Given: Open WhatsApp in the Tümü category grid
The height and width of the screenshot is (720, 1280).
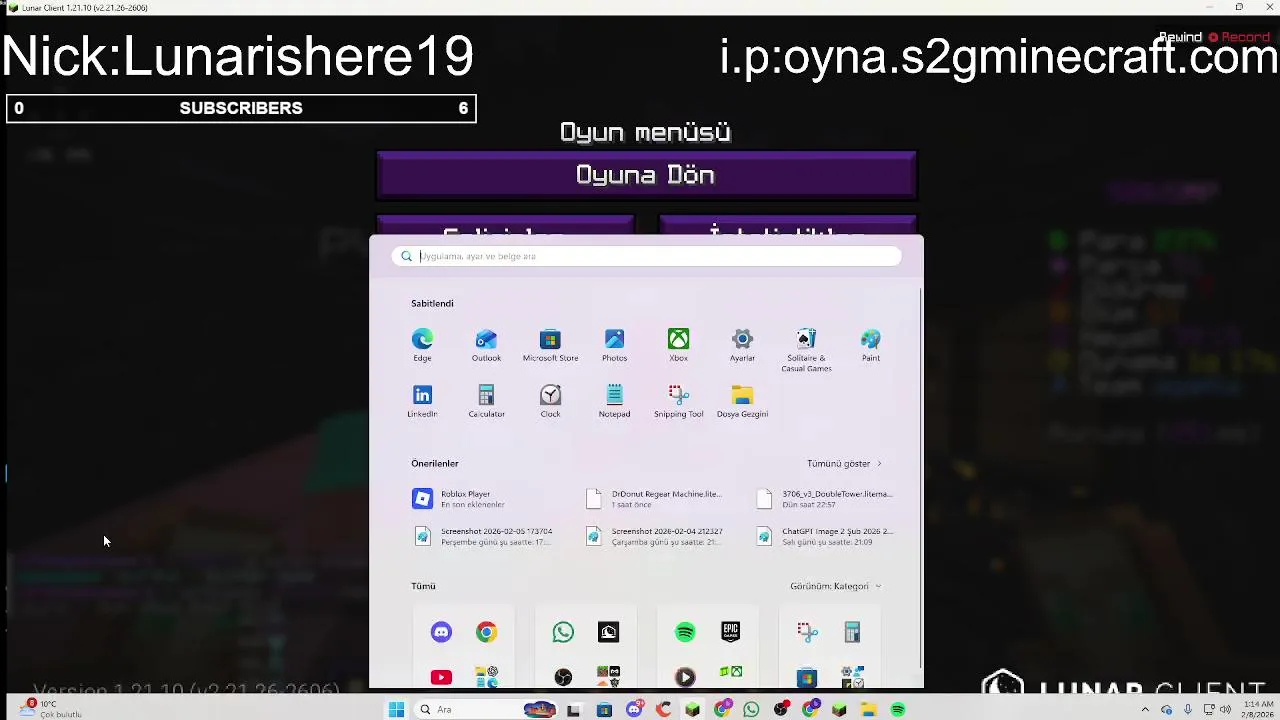Looking at the screenshot, I should click(563, 632).
